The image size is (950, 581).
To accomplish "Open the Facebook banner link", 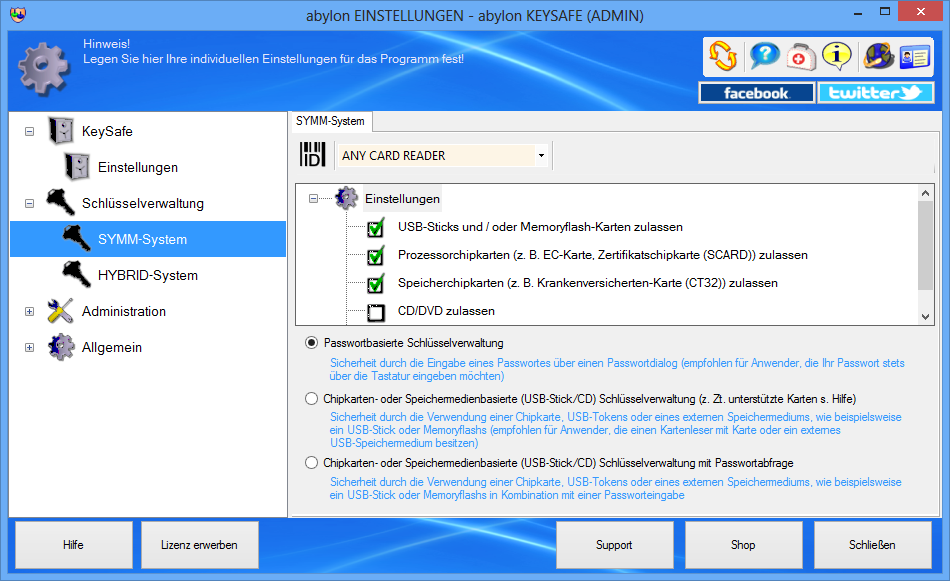I will coord(756,93).
